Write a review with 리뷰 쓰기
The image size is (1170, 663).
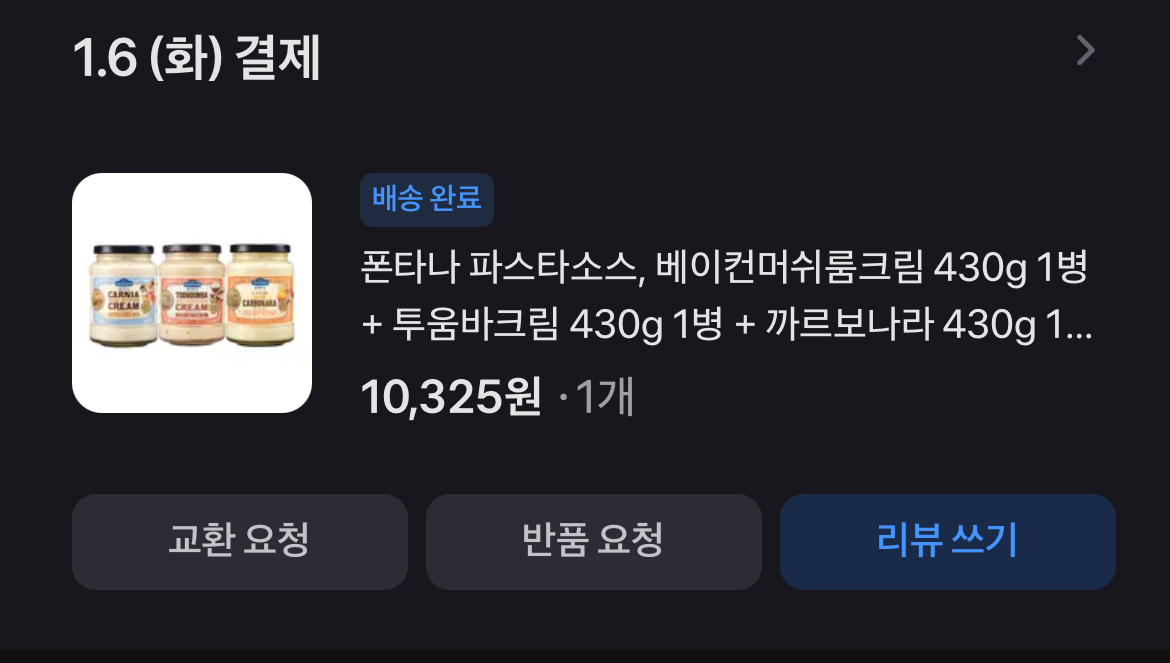point(948,541)
